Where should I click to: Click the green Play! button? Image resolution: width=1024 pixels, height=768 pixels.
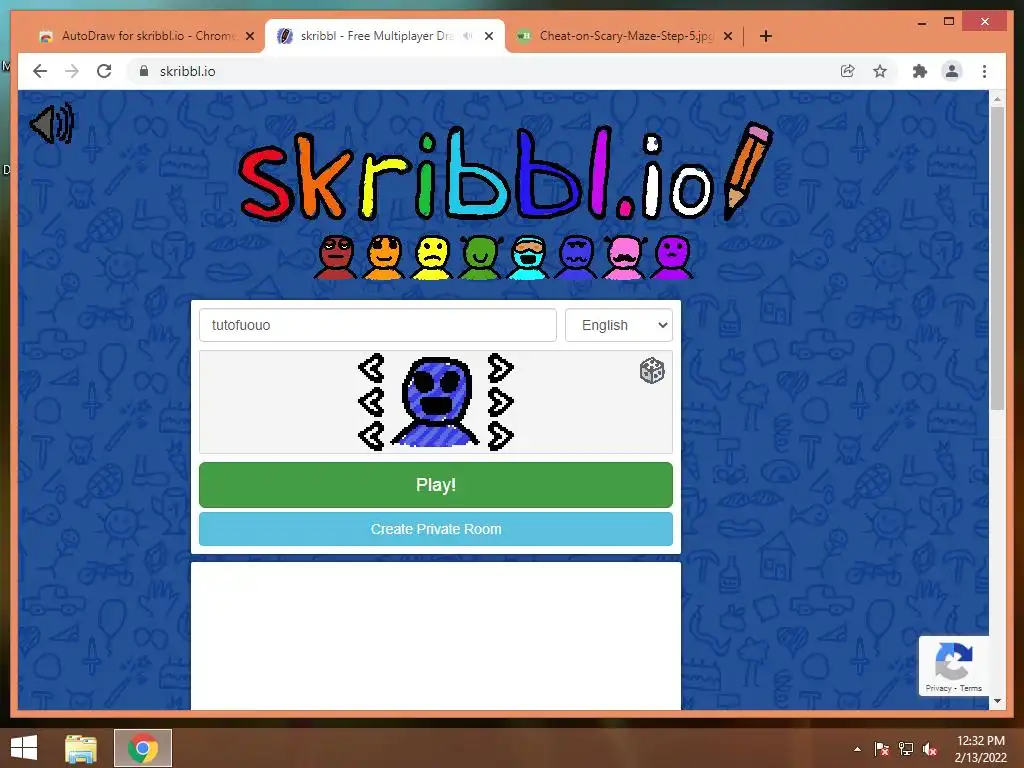(436, 485)
